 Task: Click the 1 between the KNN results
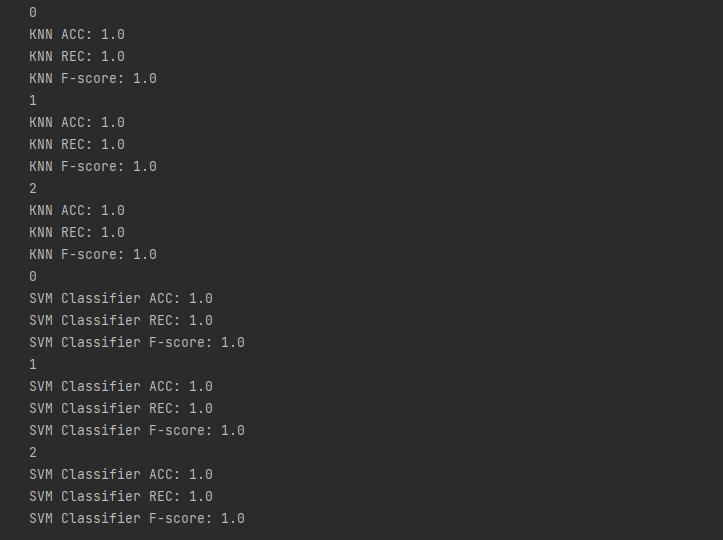point(33,101)
